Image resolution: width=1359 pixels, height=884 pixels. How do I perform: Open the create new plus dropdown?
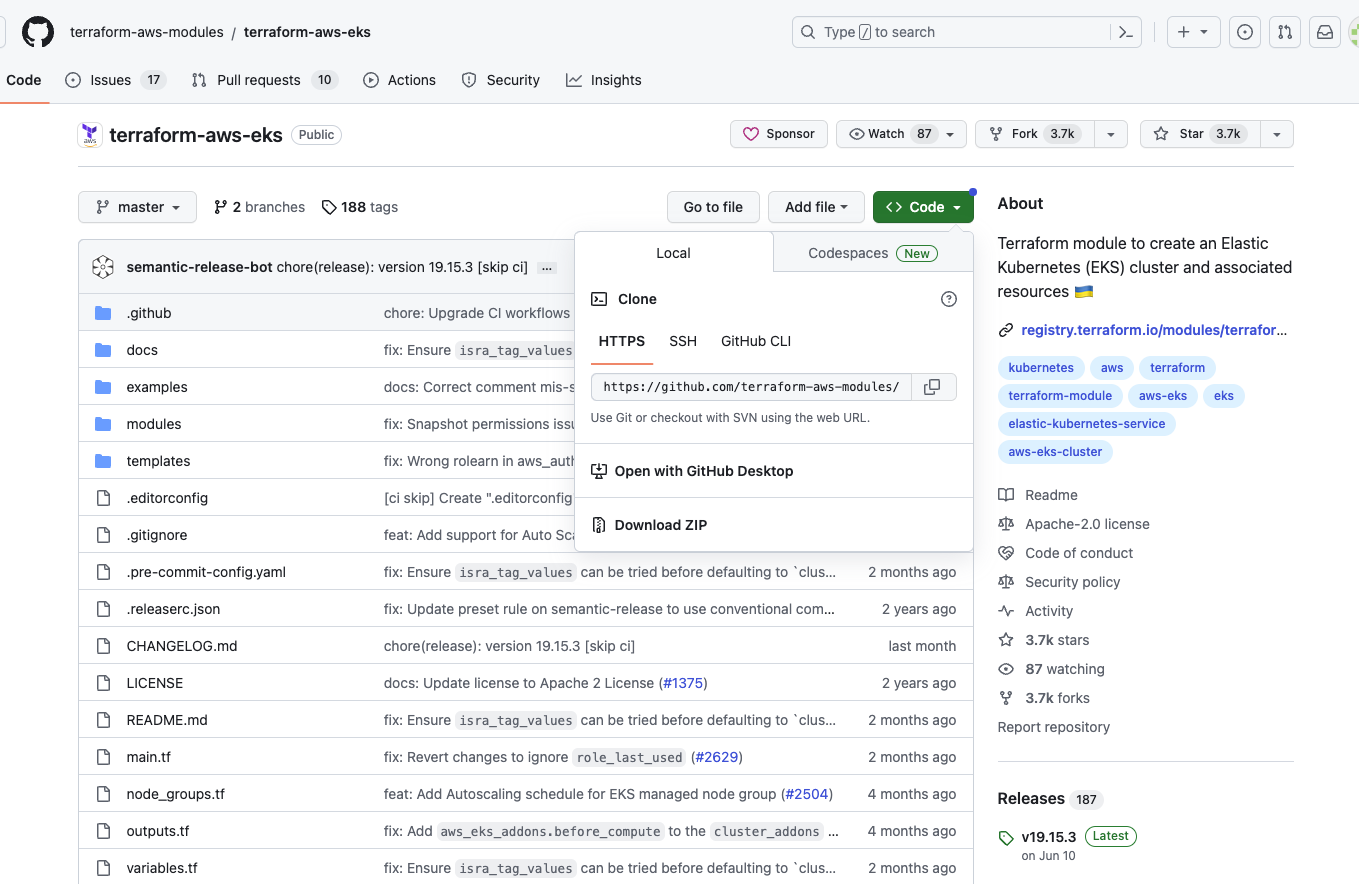click(x=1193, y=32)
